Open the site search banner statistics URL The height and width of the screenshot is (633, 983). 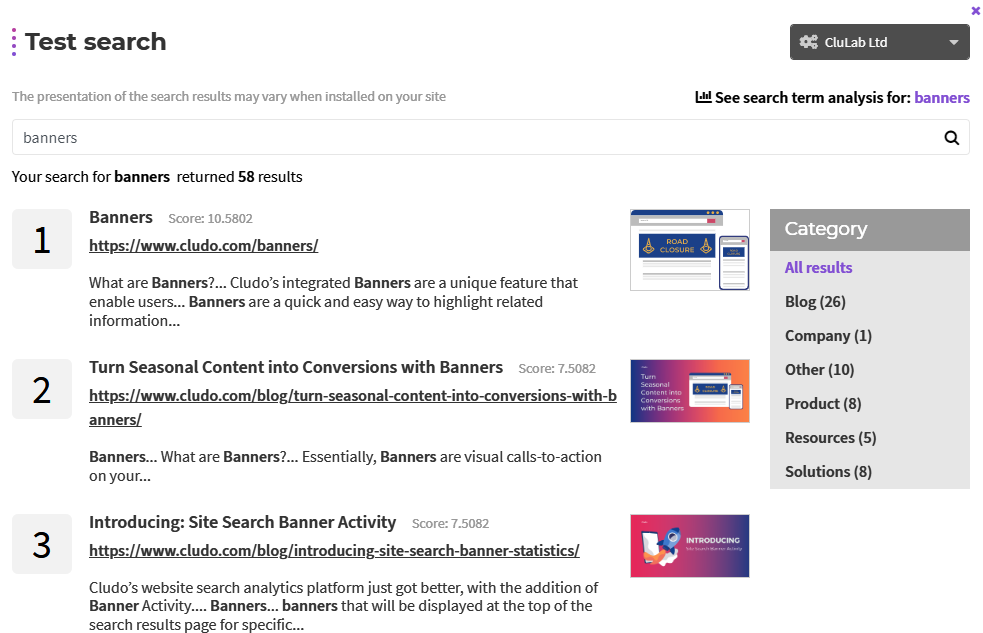(x=334, y=550)
